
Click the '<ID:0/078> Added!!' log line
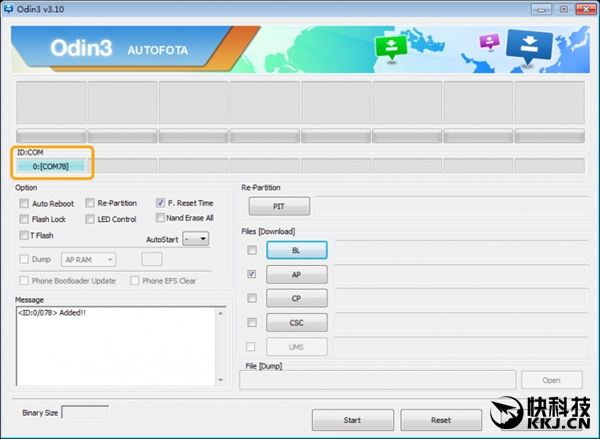pyautogui.click(x=52, y=313)
